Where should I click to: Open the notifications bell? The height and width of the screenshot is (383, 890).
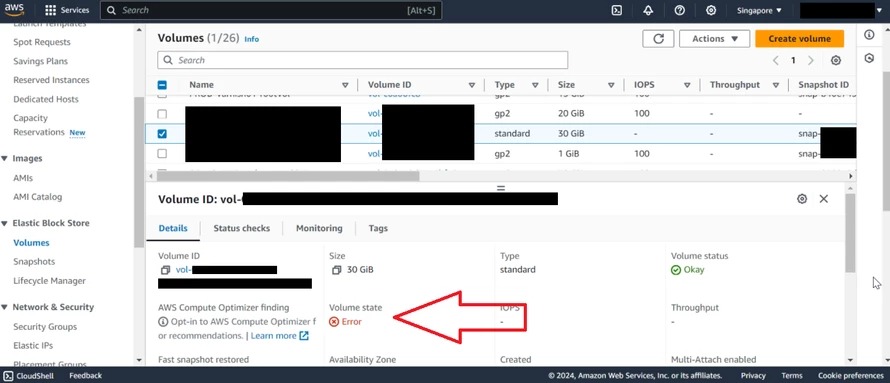point(648,10)
